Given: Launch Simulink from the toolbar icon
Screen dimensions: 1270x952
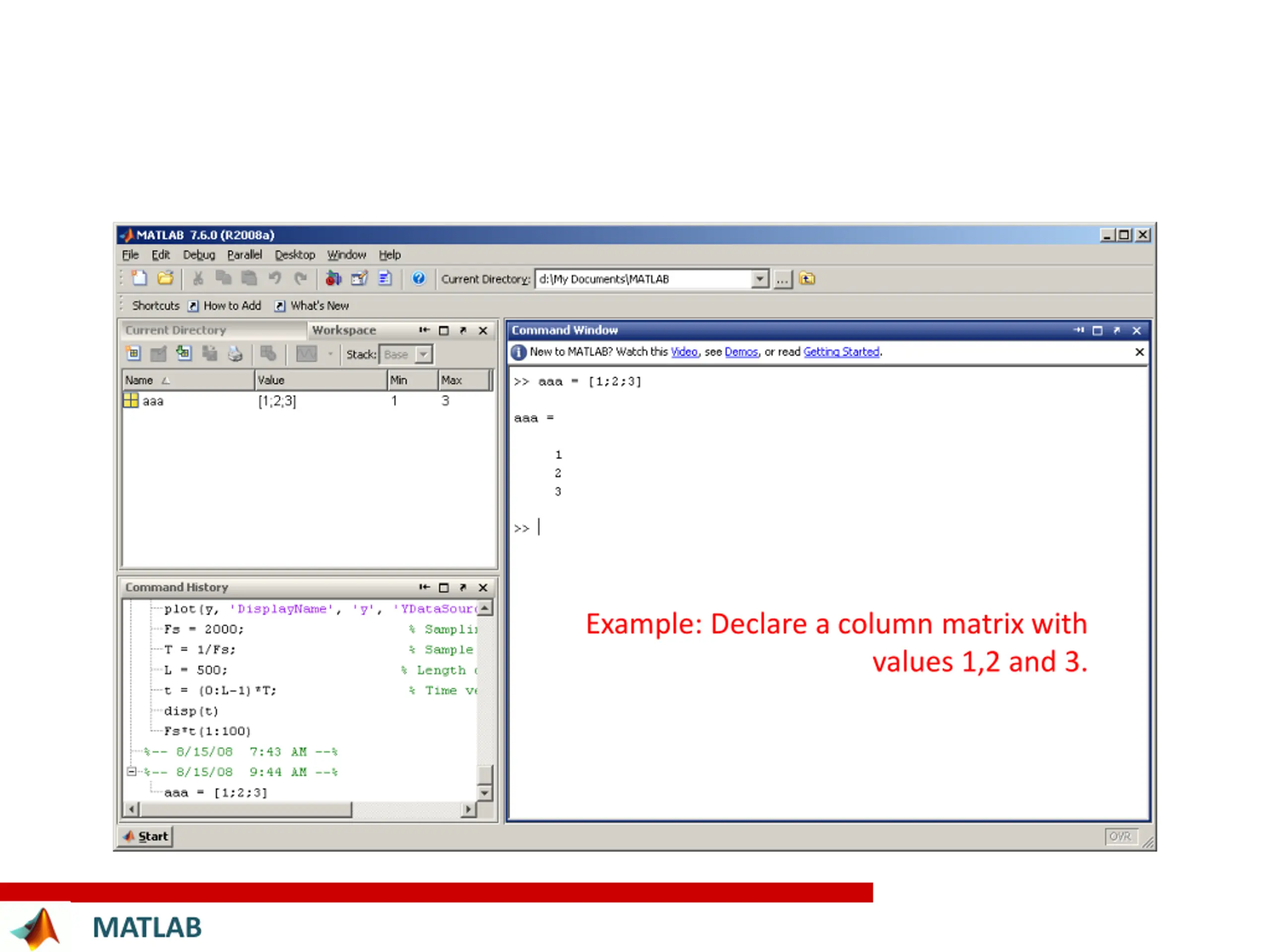Looking at the screenshot, I should (333, 278).
